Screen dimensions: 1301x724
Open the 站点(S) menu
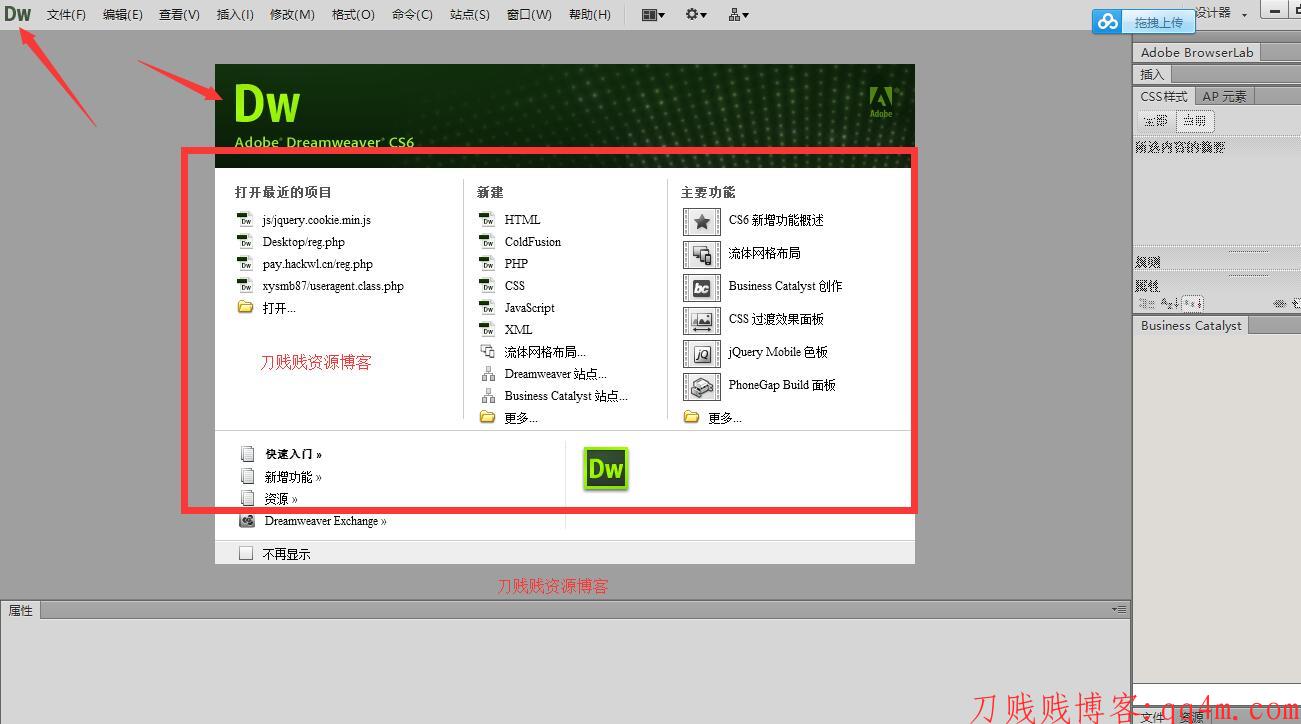click(x=469, y=14)
